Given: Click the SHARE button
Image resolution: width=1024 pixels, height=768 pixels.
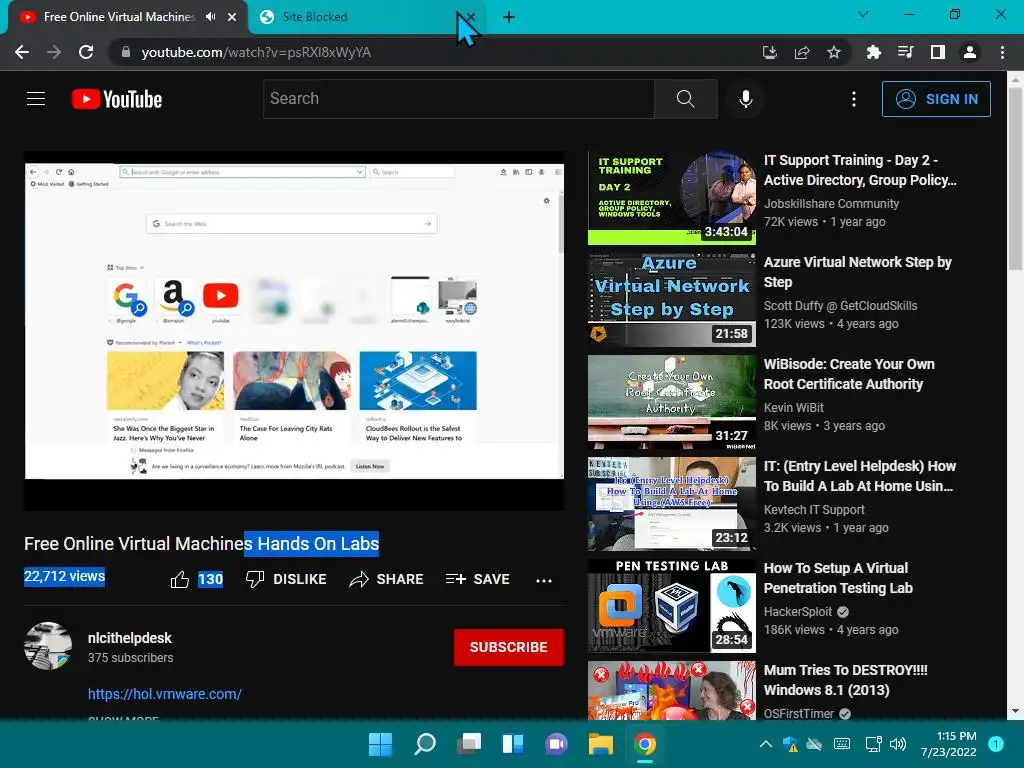Looking at the screenshot, I should 387,579.
